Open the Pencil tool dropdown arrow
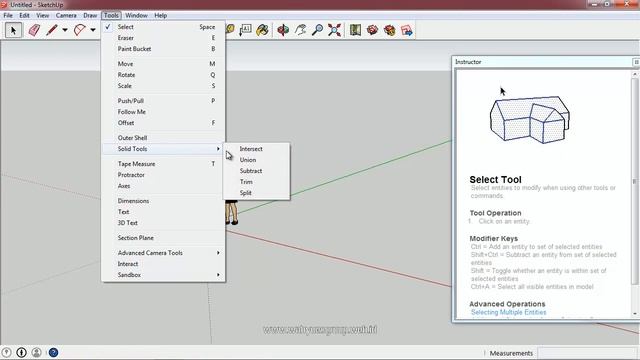The width and height of the screenshot is (640, 360). click(64, 30)
